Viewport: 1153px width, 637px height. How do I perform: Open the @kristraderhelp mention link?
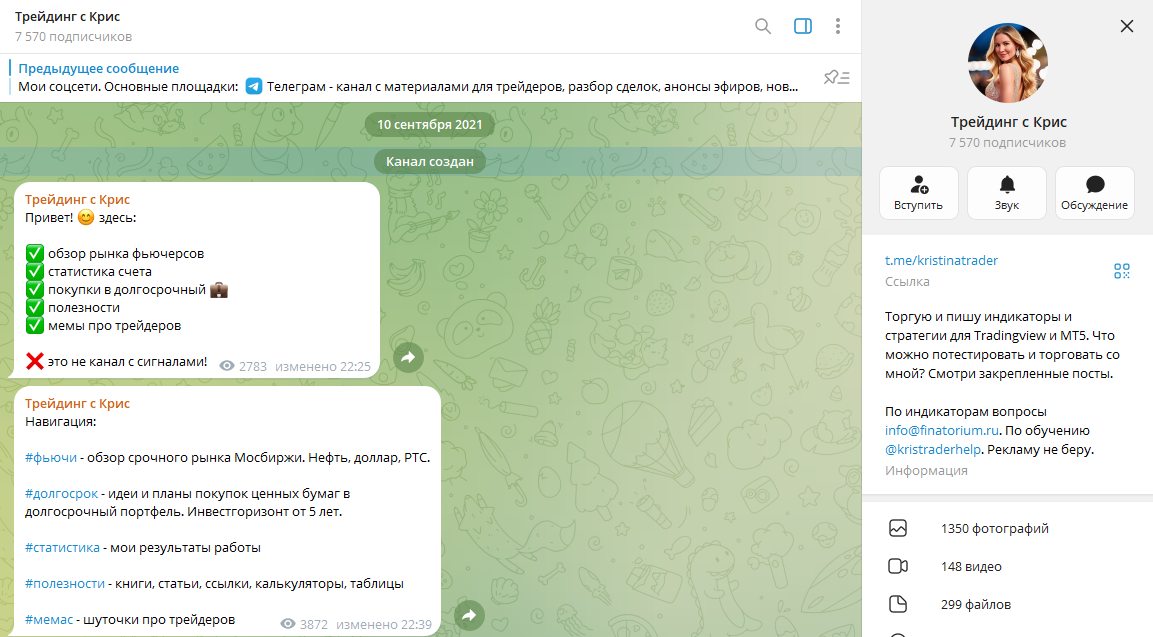933,449
